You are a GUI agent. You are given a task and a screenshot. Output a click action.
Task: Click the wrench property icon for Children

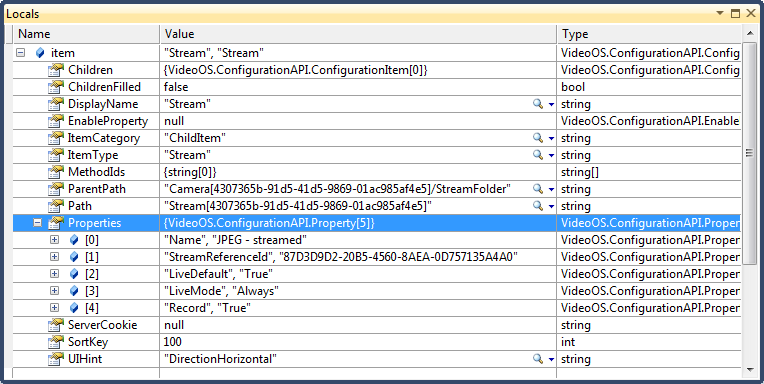pyautogui.click(x=56, y=70)
